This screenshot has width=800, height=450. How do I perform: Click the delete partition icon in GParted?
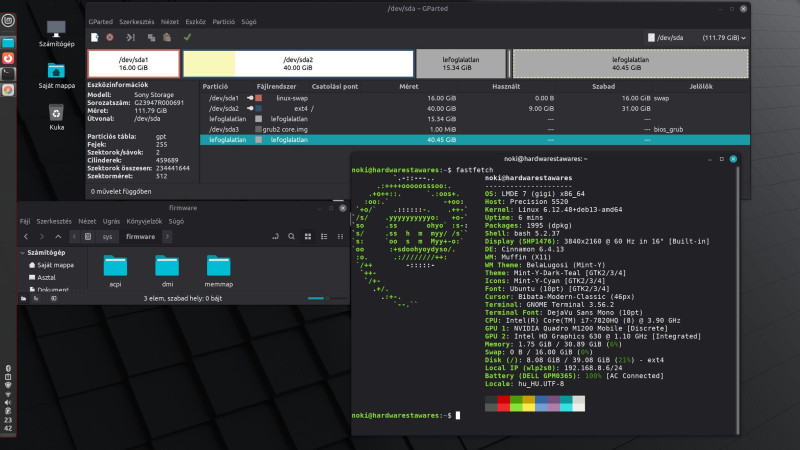pyautogui.click(x=109, y=37)
